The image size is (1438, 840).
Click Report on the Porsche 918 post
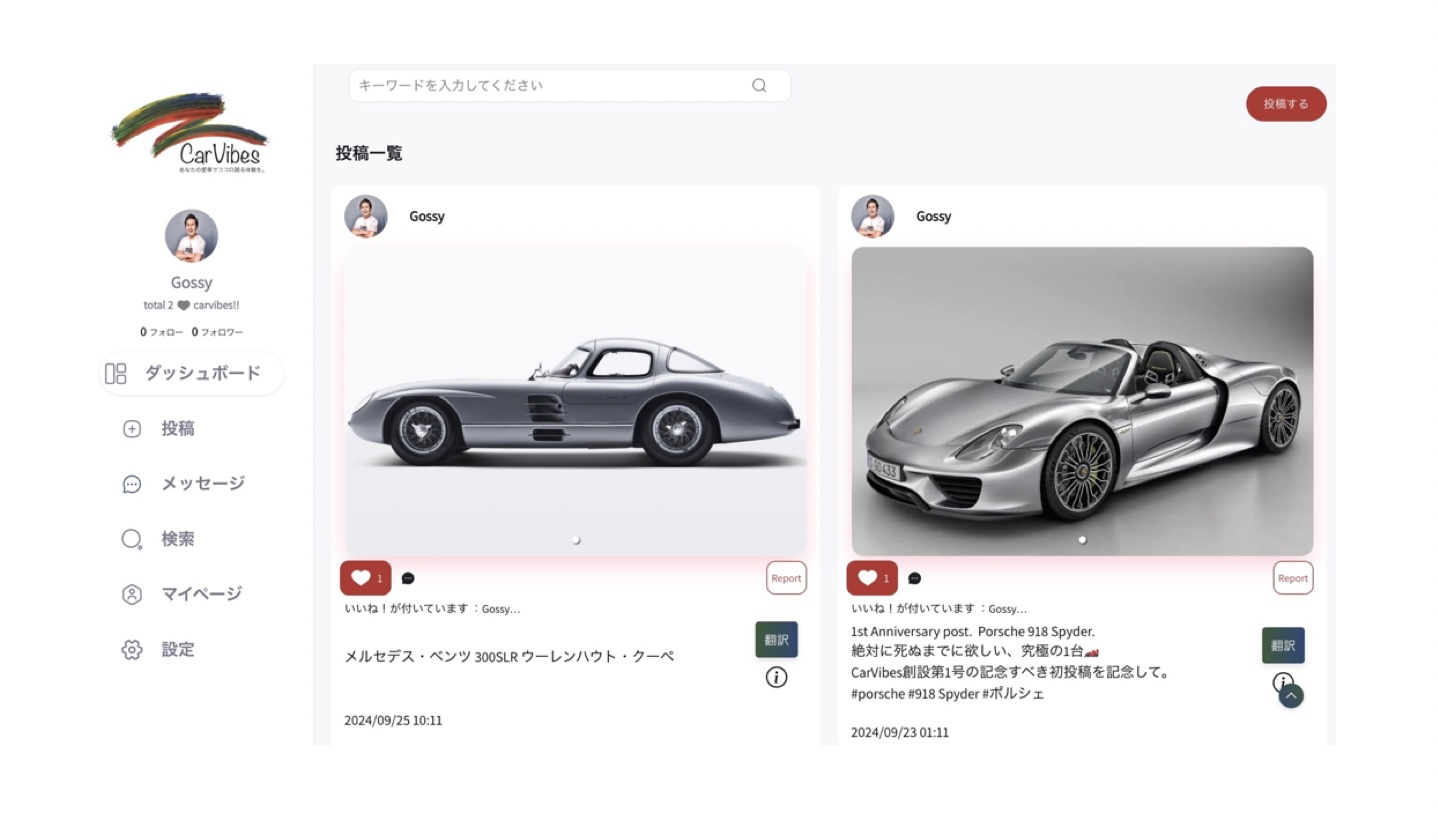tap(1293, 577)
